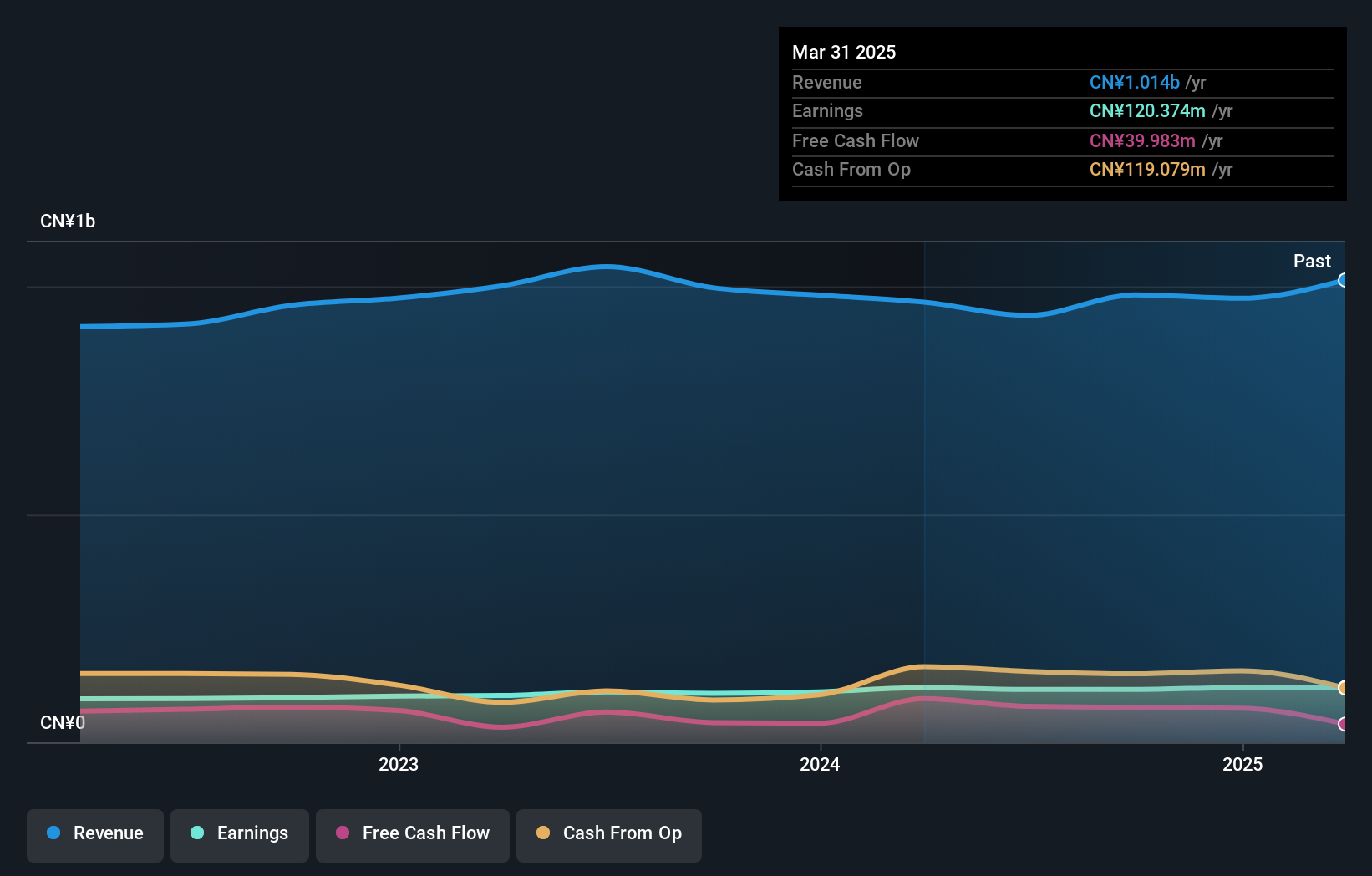Click the Past label on the chart
The width and height of the screenshot is (1372, 876).
coord(1312,261)
